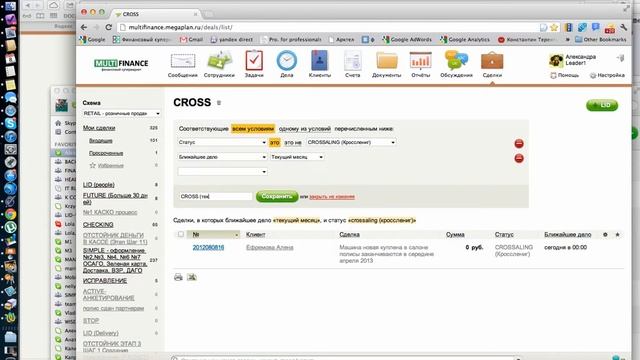Select the 'это не' condition operator
This screenshot has height=360, width=640.
click(x=293, y=142)
